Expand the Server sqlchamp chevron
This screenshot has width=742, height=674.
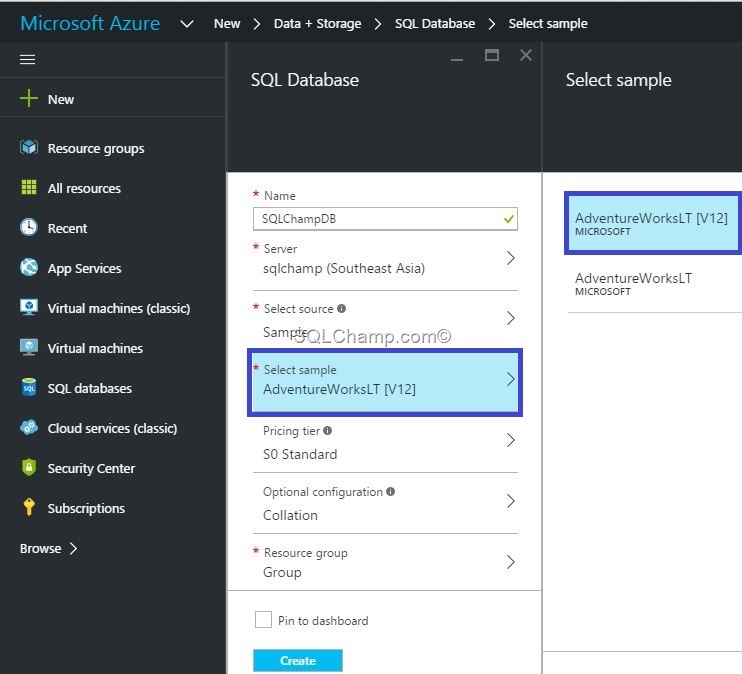[x=510, y=258]
